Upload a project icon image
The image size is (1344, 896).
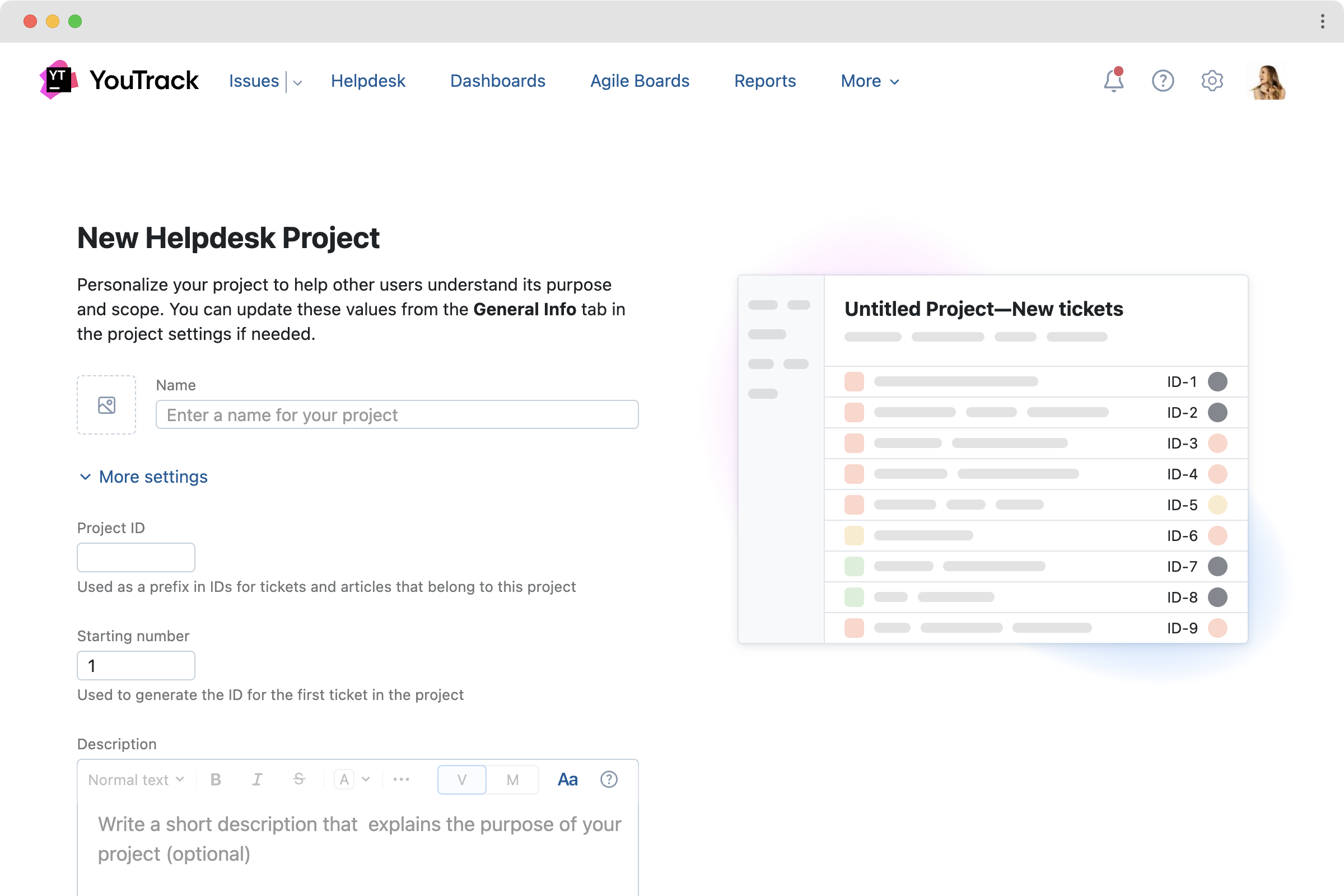(x=106, y=404)
